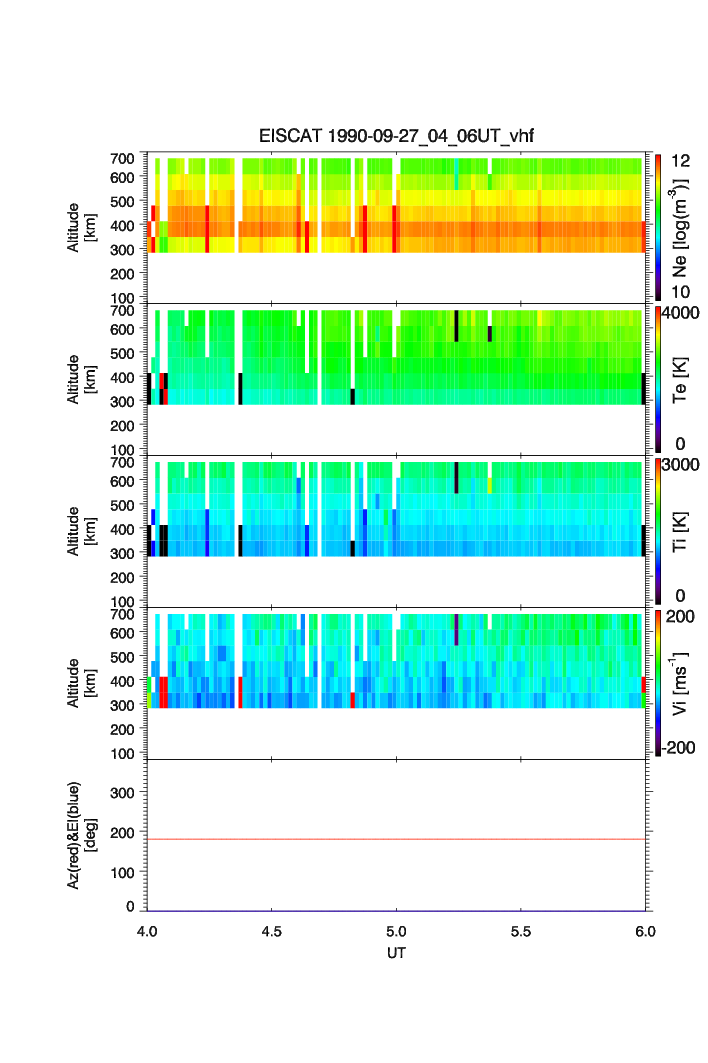Click the 600 altitude tick in Ti panel
The width and height of the screenshot is (708, 1063).
point(122,481)
